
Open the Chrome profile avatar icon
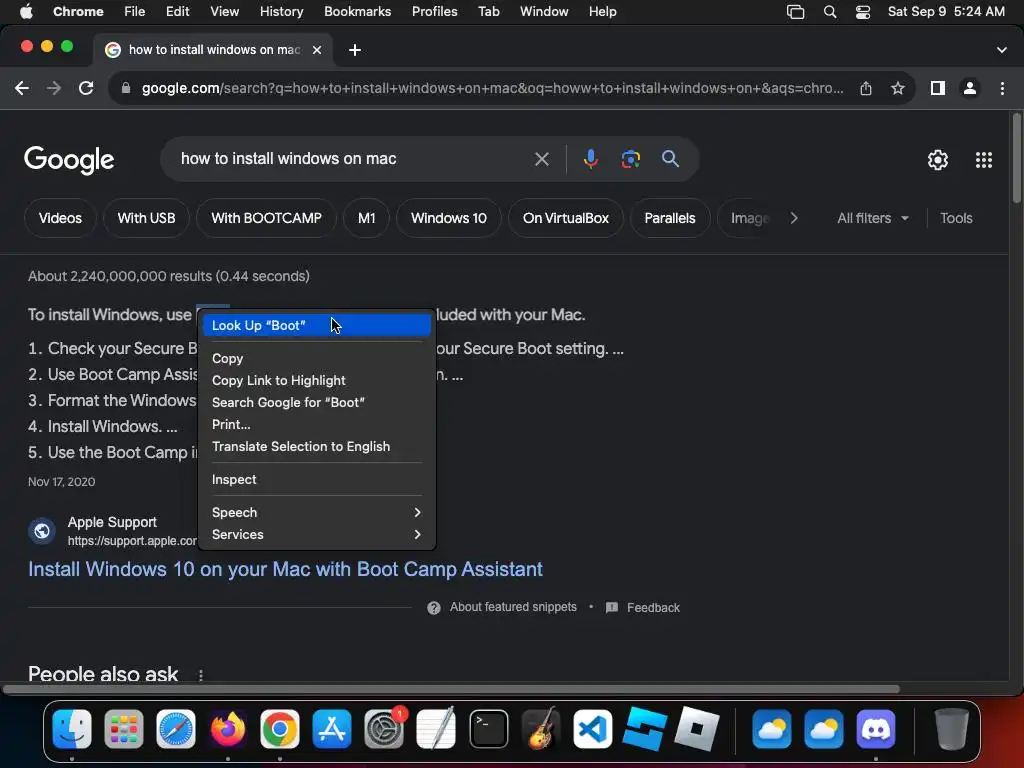[970, 88]
